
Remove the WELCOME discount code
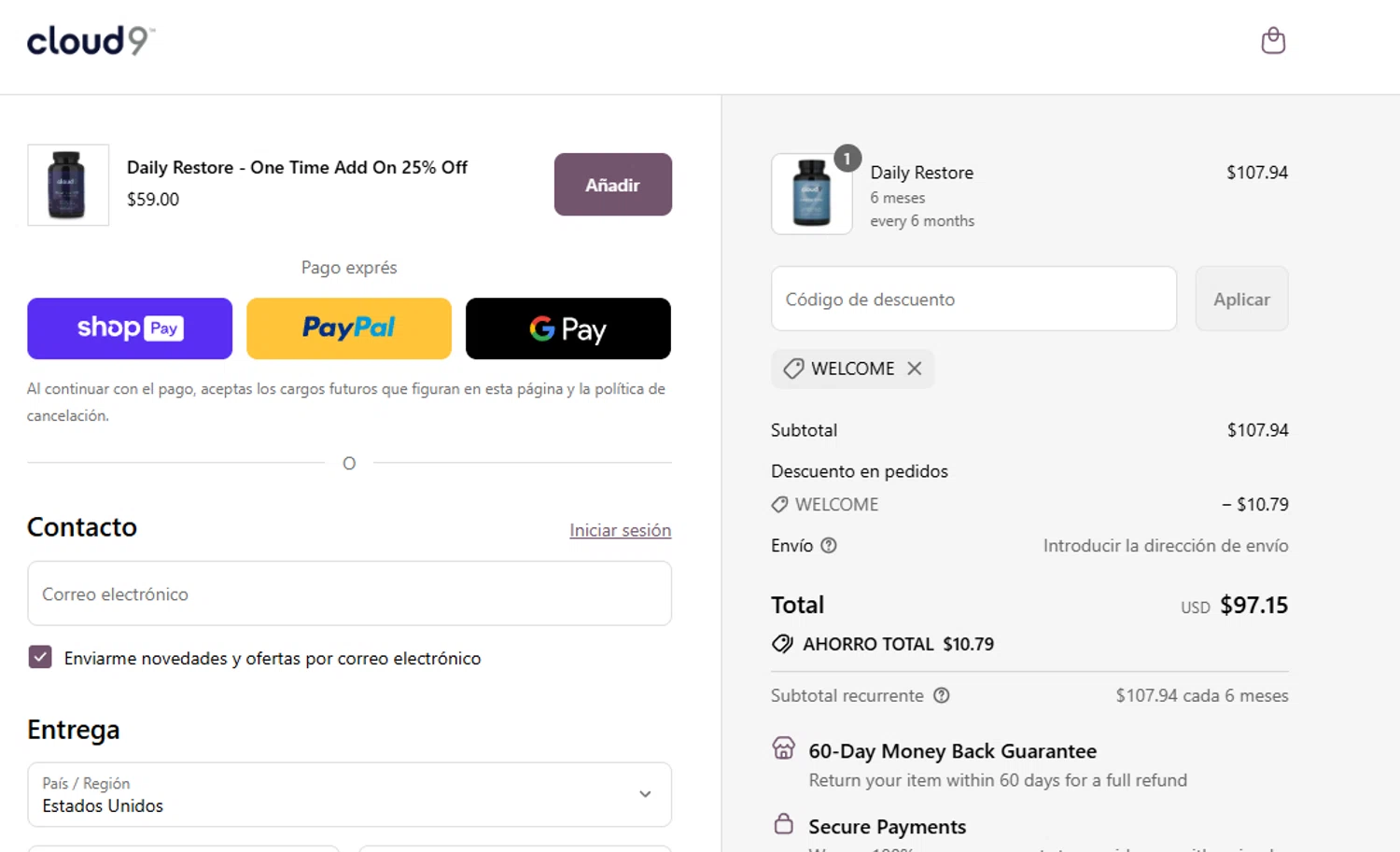pyautogui.click(x=915, y=369)
